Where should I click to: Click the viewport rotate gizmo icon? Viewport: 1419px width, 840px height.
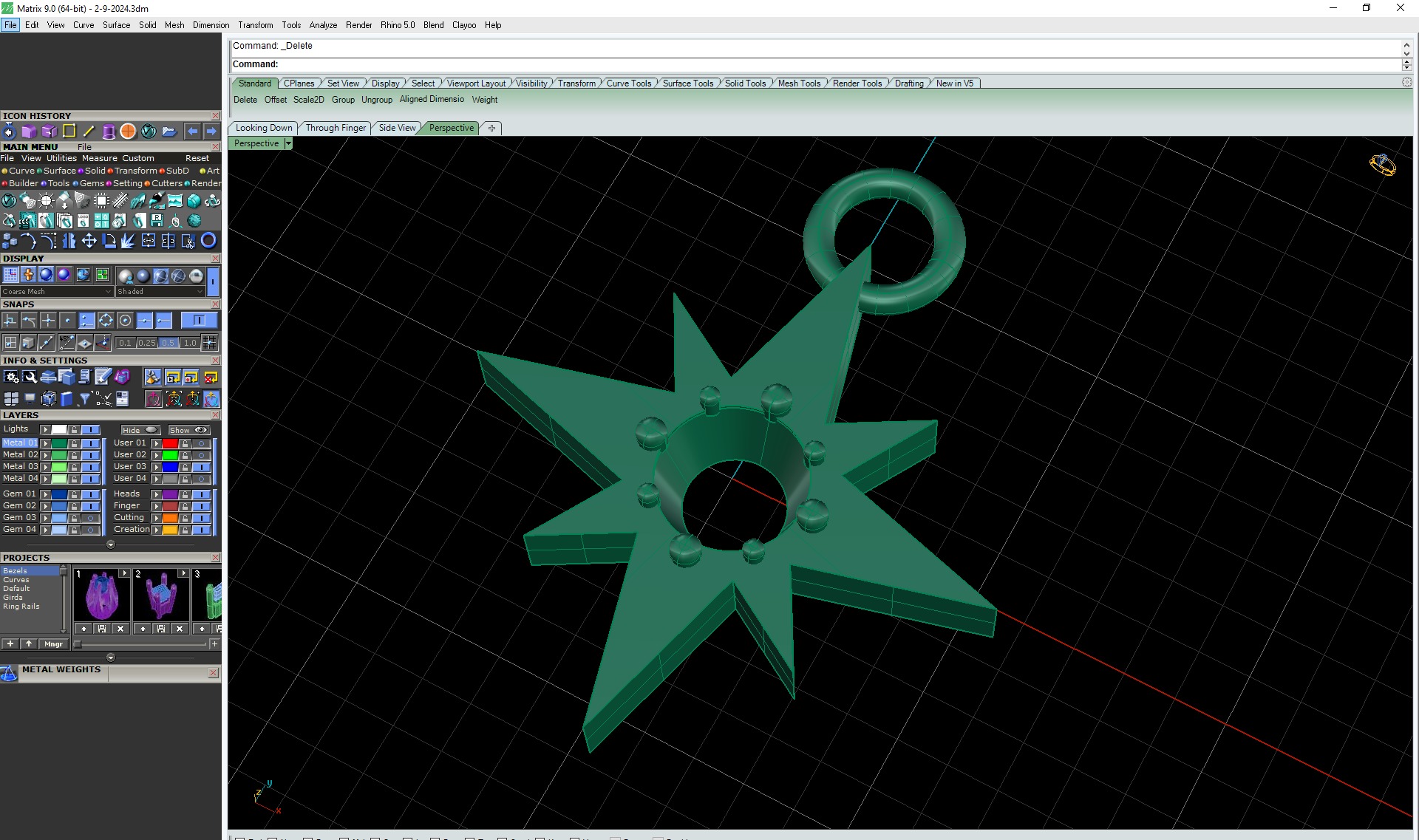point(1382,165)
